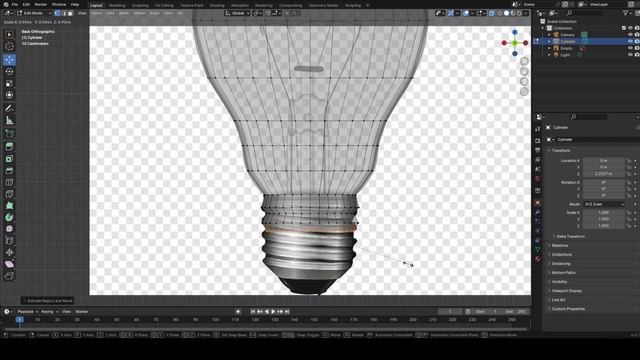Toggle X-ray viewport display

(491, 13)
